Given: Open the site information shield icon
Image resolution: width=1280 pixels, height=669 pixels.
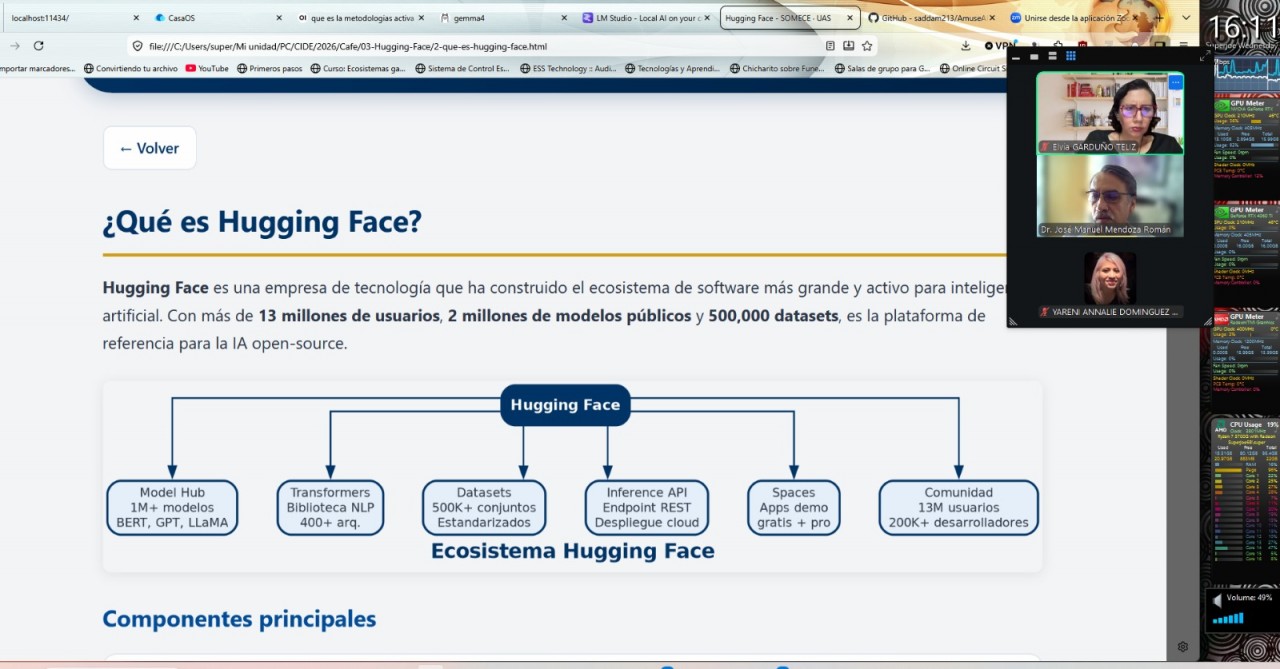Looking at the screenshot, I should pos(138,46).
